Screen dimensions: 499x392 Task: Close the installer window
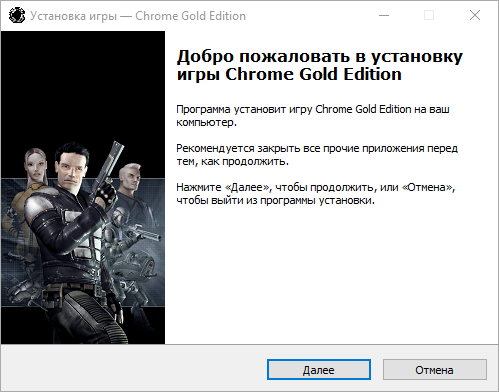click(x=475, y=15)
